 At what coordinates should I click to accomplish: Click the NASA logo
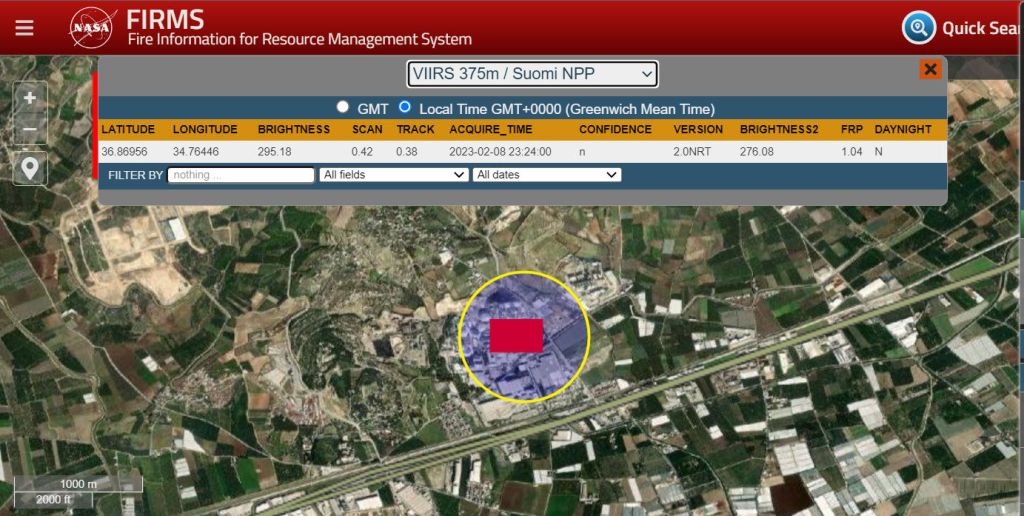point(93,27)
